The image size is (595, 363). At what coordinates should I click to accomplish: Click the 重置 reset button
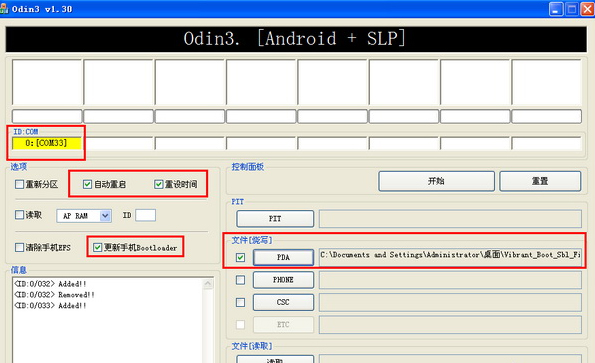pyautogui.click(x=540, y=181)
